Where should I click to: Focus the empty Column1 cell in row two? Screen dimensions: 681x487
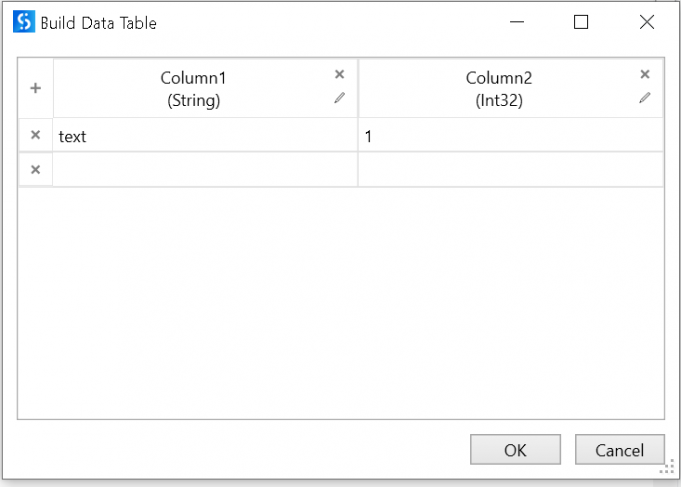coord(205,169)
